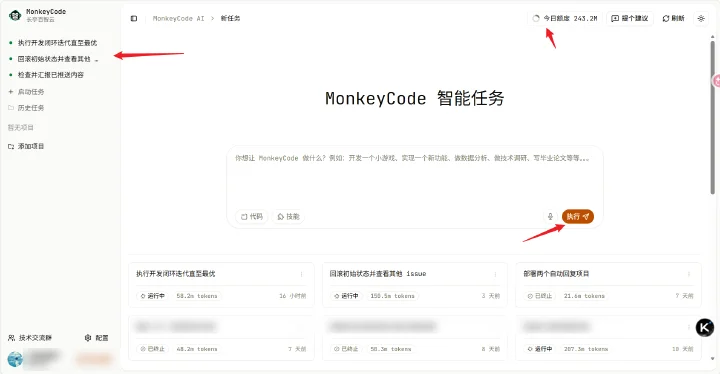The image size is (720, 374).
Task: Open more menu on 执行开发闭环迭代直至最优 card
Action: [302, 274]
